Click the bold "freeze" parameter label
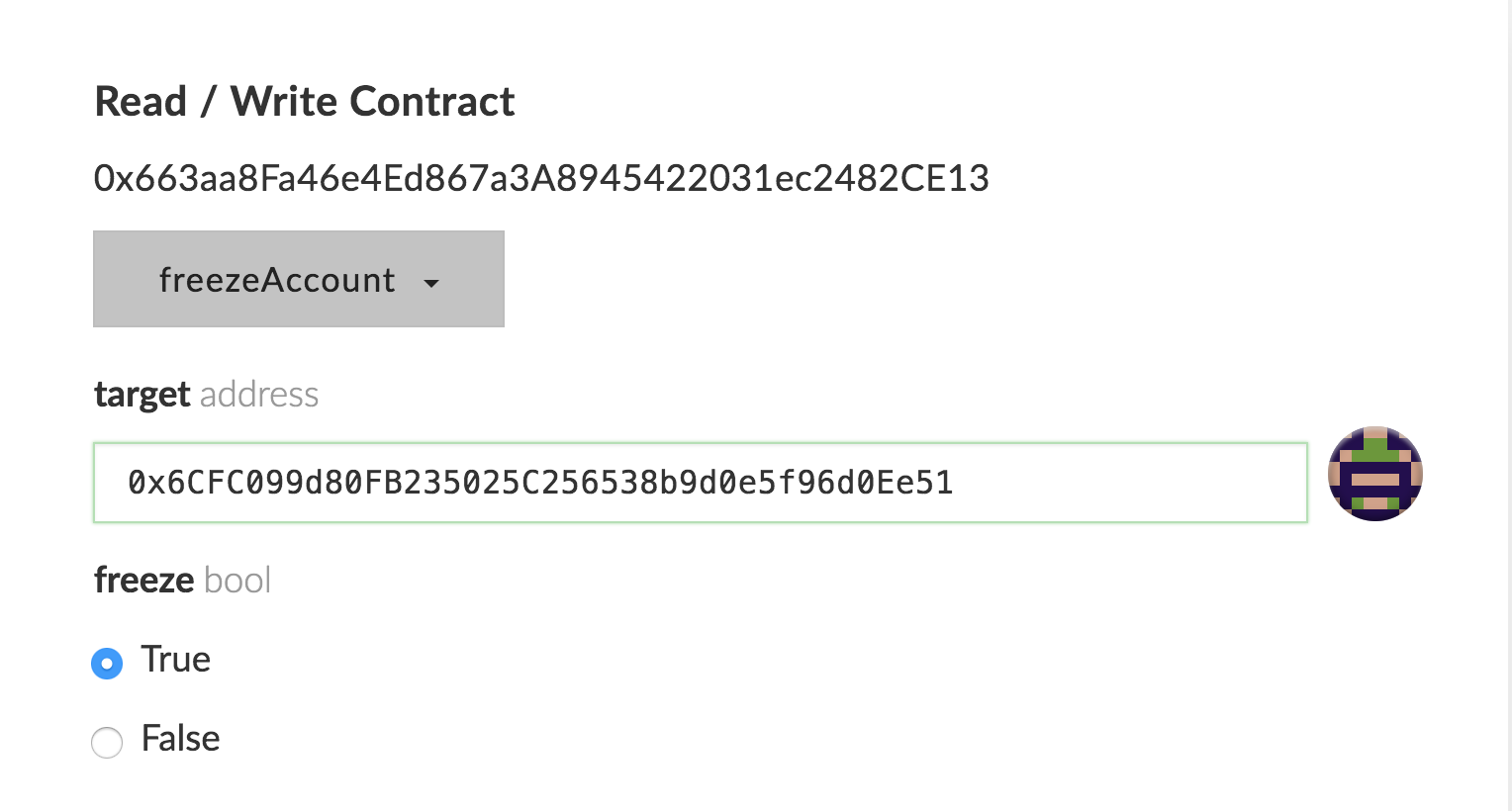The height and width of the screenshot is (811, 1512). [143, 580]
